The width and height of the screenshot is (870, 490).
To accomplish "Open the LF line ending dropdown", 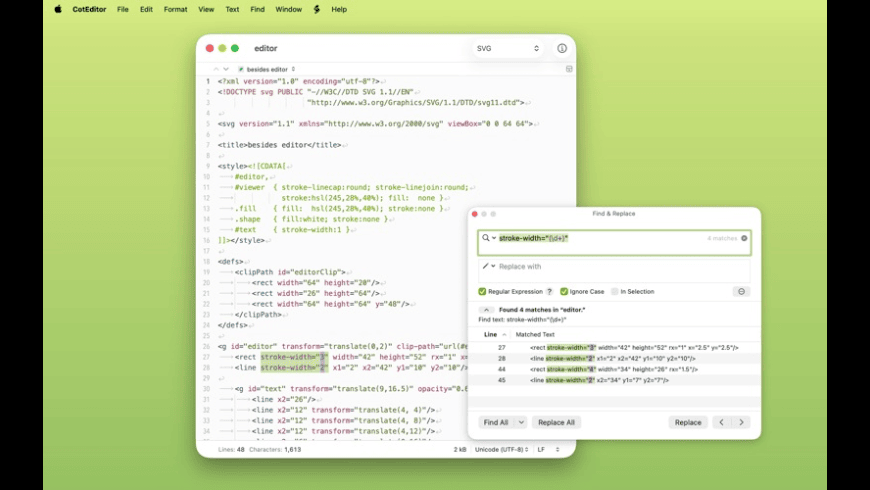I will [548, 449].
